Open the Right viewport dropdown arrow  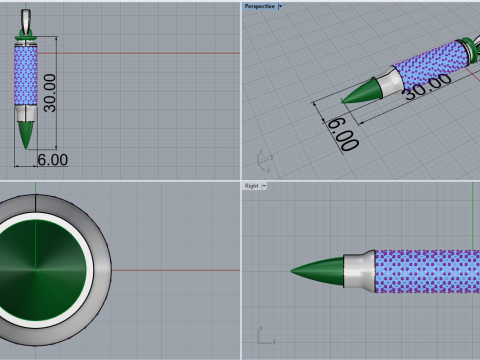(x=264, y=186)
